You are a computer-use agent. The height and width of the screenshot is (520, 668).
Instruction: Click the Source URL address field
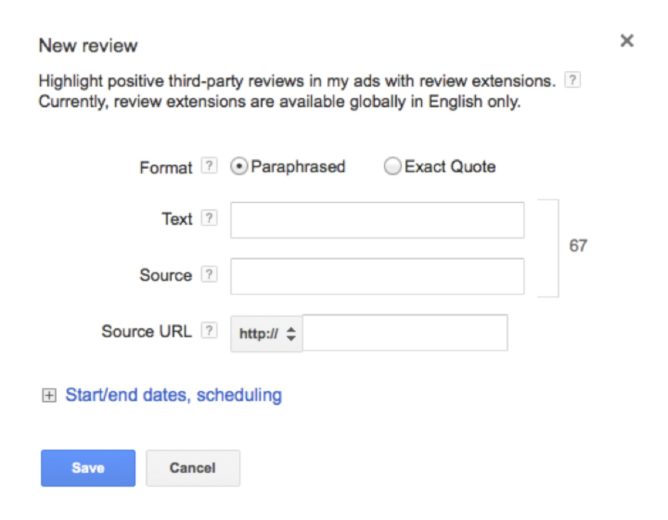pos(405,333)
